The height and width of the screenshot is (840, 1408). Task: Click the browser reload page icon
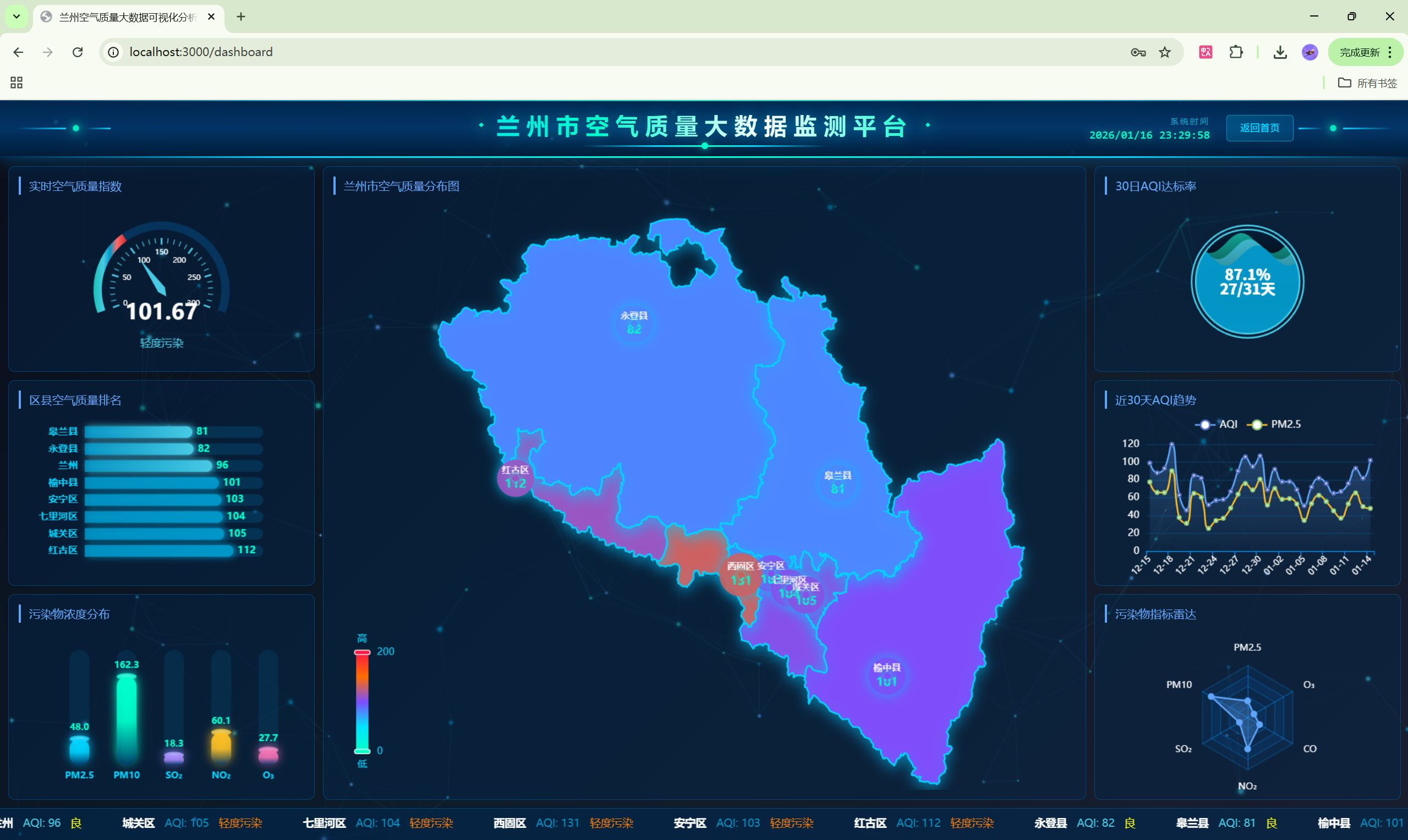(x=78, y=52)
